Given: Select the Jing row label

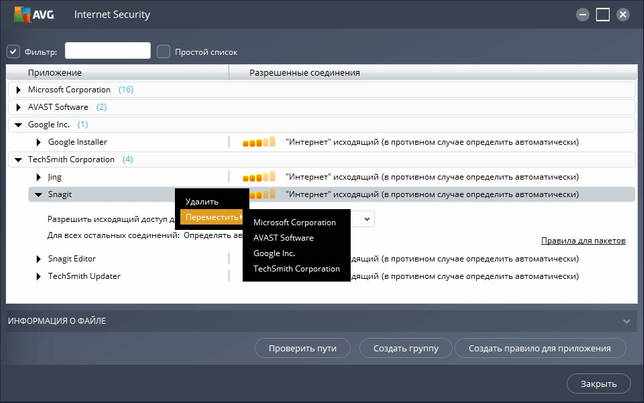Looking at the screenshot, I should click(x=55, y=177).
